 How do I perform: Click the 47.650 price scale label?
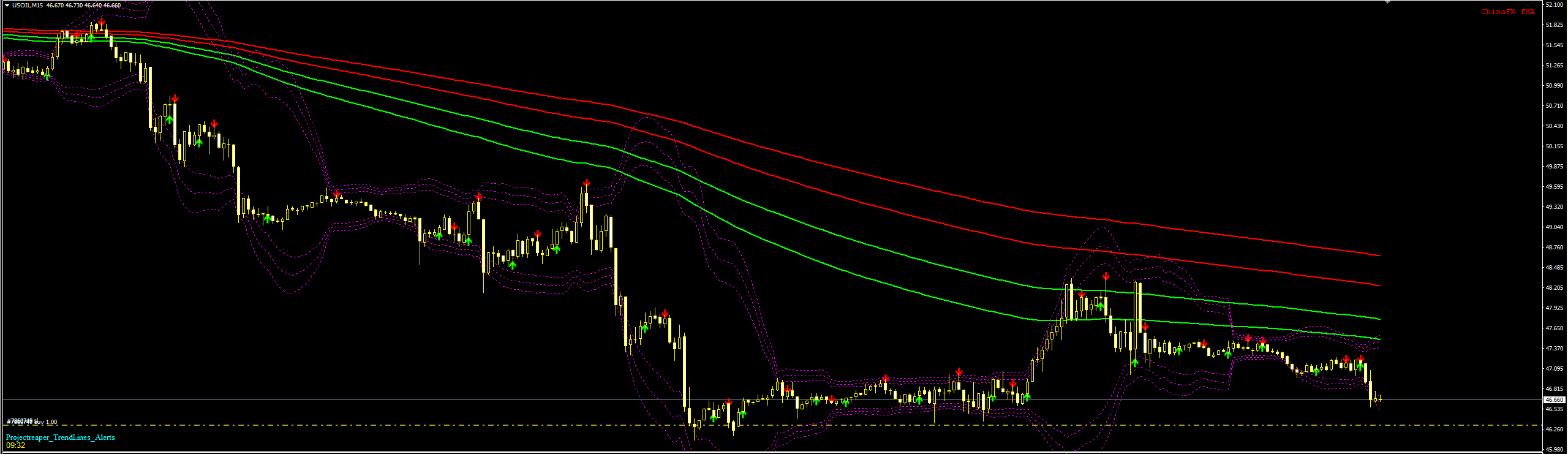[1555, 328]
